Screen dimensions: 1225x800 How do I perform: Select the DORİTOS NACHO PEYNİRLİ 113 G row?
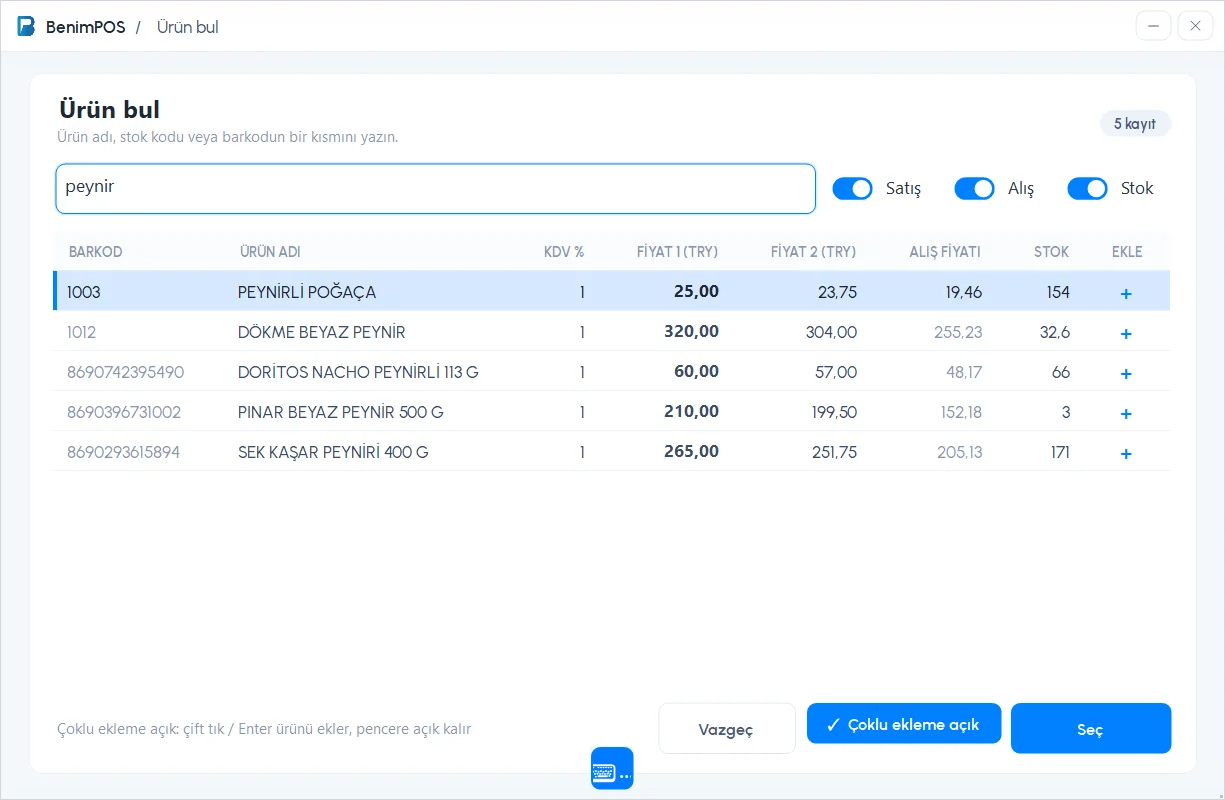pos(612,371)
